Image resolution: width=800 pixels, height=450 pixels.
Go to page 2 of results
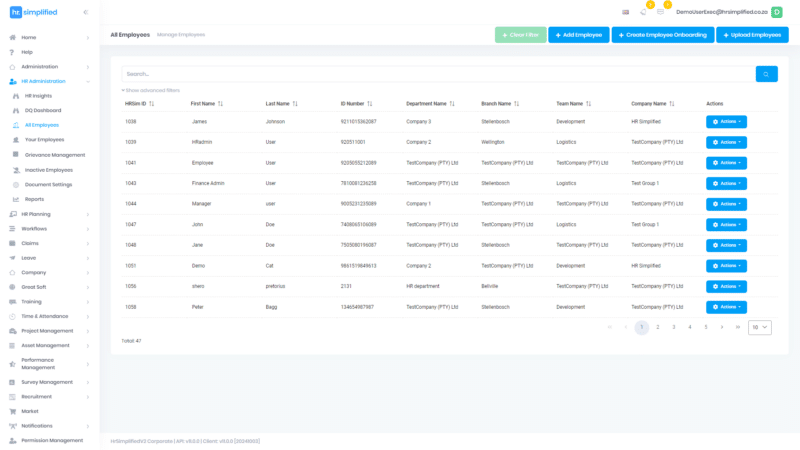(x=658, y=327)
